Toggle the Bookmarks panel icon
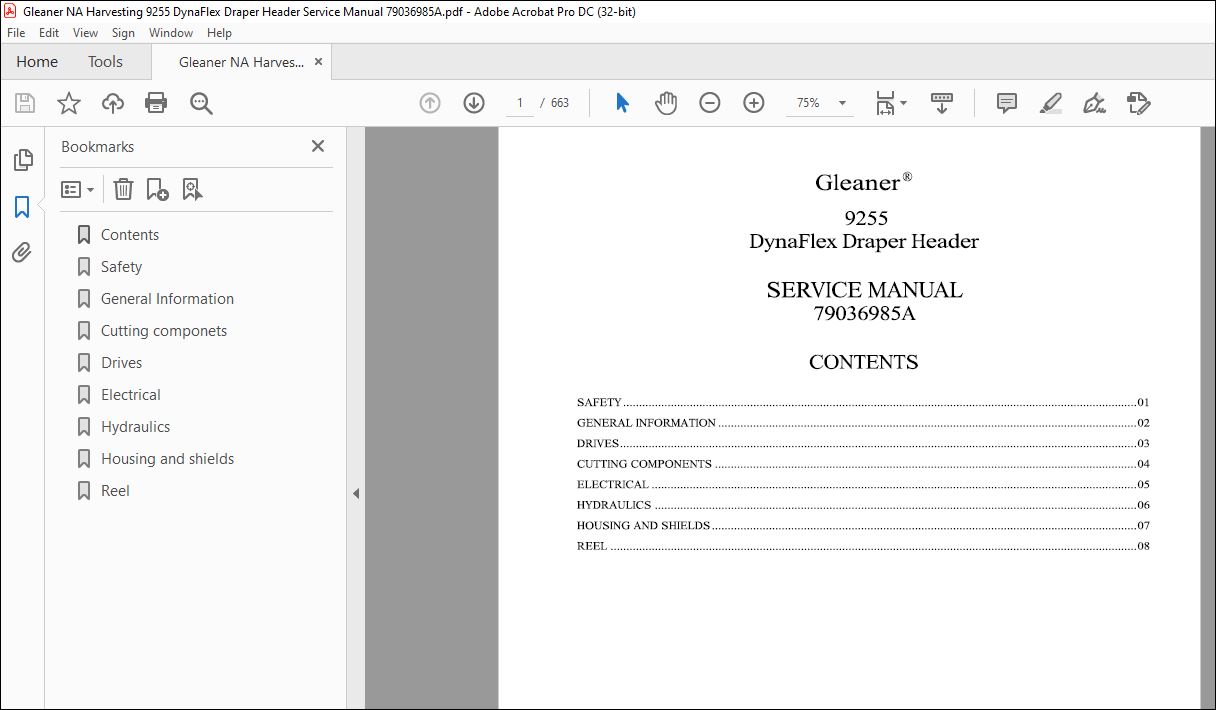 pyautogui.click(x=22, y=207)
